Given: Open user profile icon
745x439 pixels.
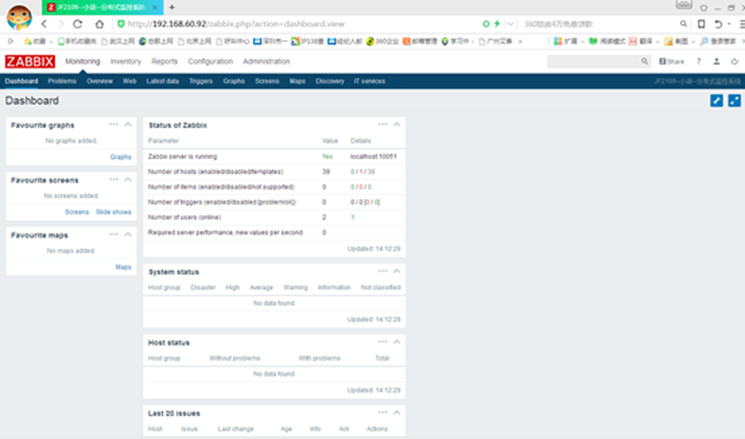Looking at the screenshot, I should tap(716, 61).
